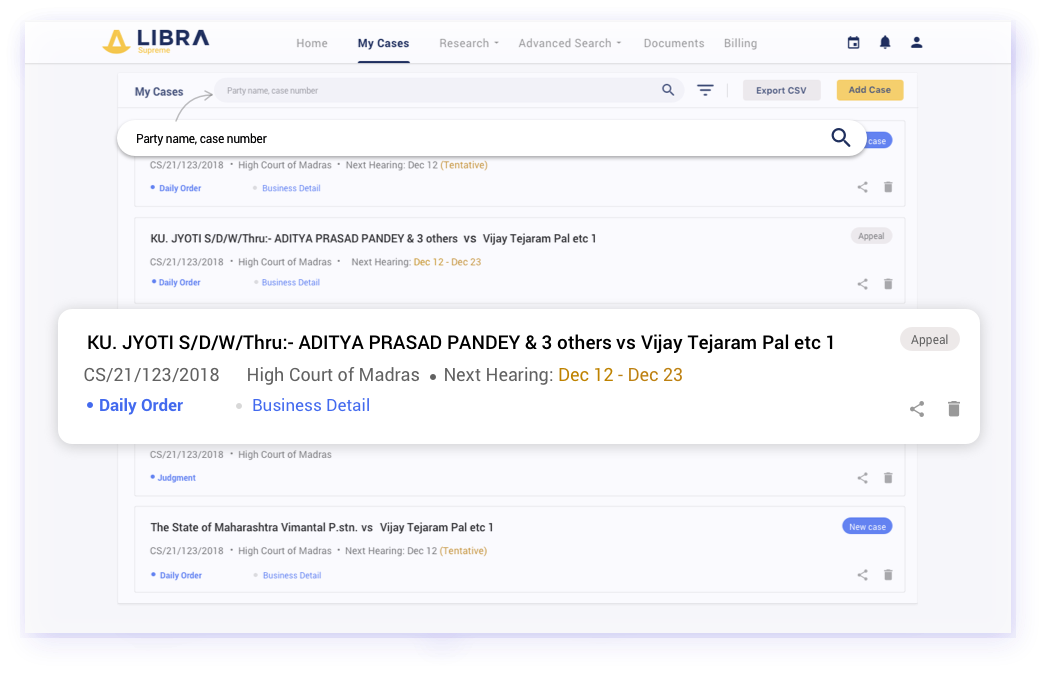View notifications via the bell icon
The height and width of the screenshot is (673, 1046).
(x=884, y=42)
